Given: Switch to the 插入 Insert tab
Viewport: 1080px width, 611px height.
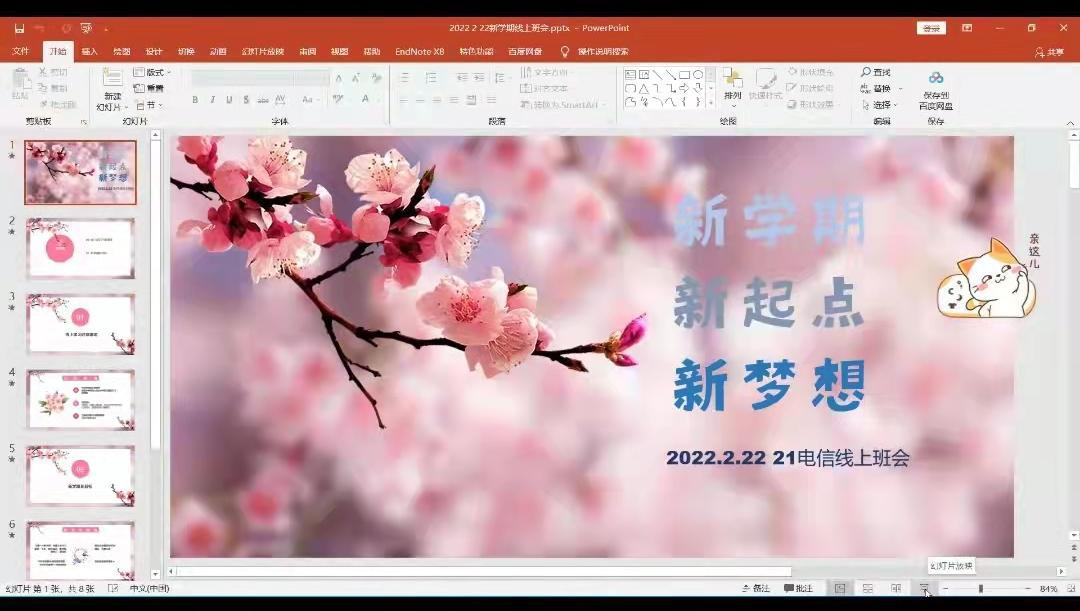Looking at the screenshot, I should (89, 52).
